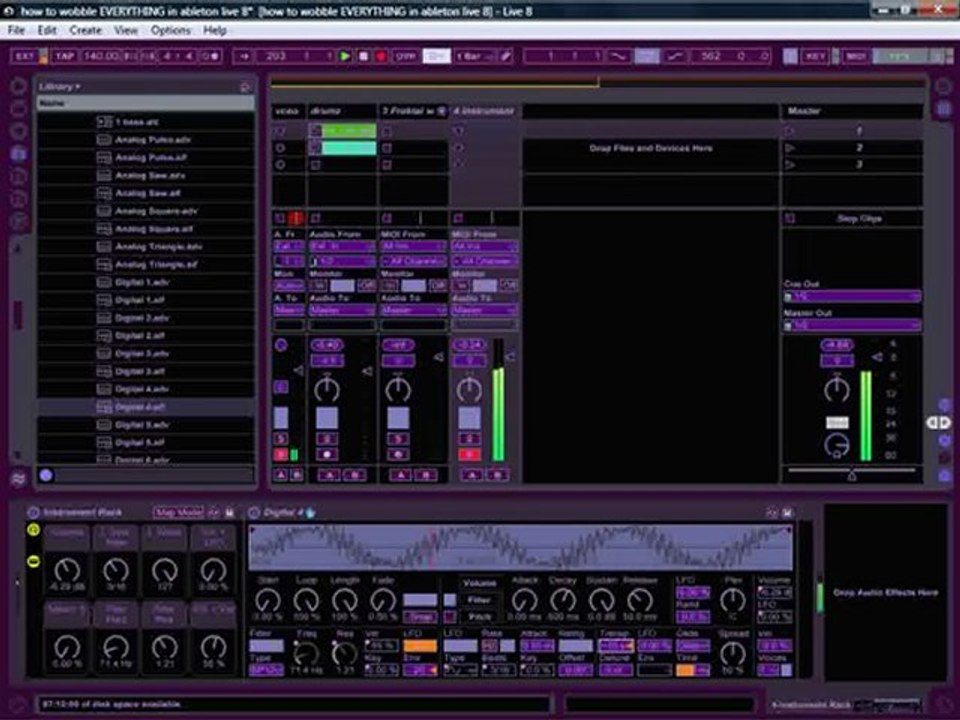Toggle the browser preview headphone button
The image size is (960, 720).
[x=46, y=475]
